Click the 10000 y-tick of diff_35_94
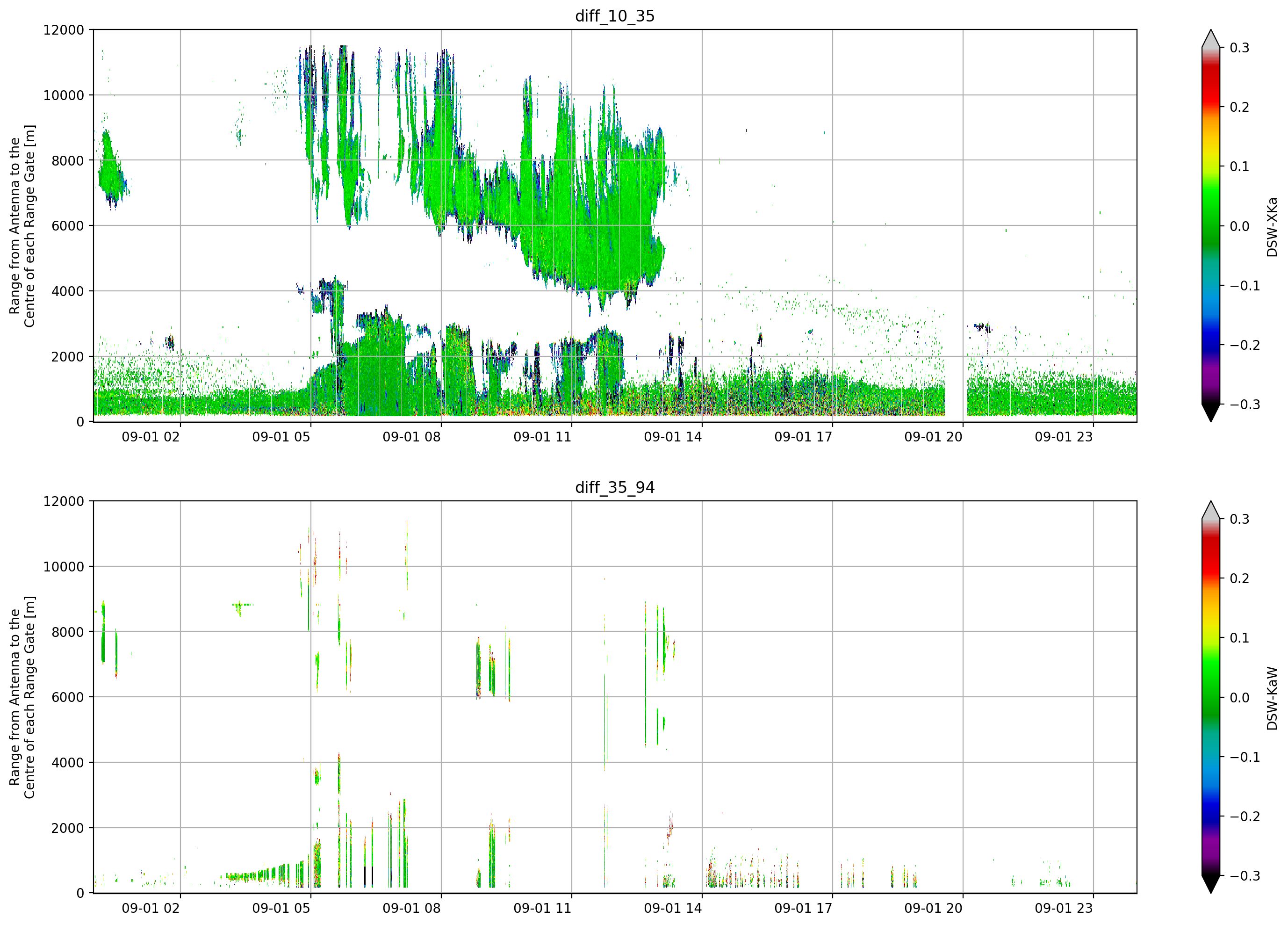1288x925 pixels. click(x=64, y=567)
